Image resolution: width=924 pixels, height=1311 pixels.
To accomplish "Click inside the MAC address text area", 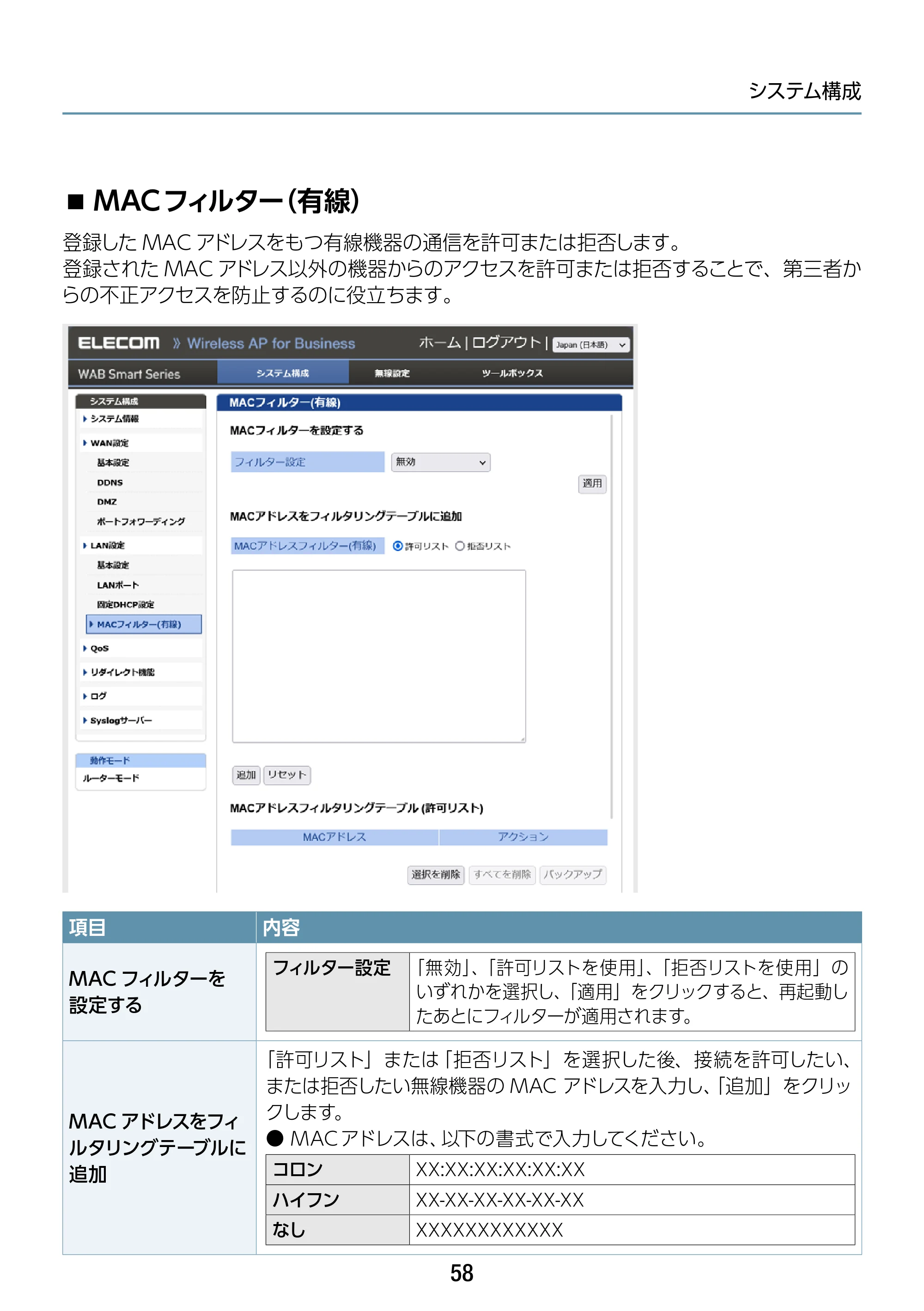I will click(x=379, y=656).
